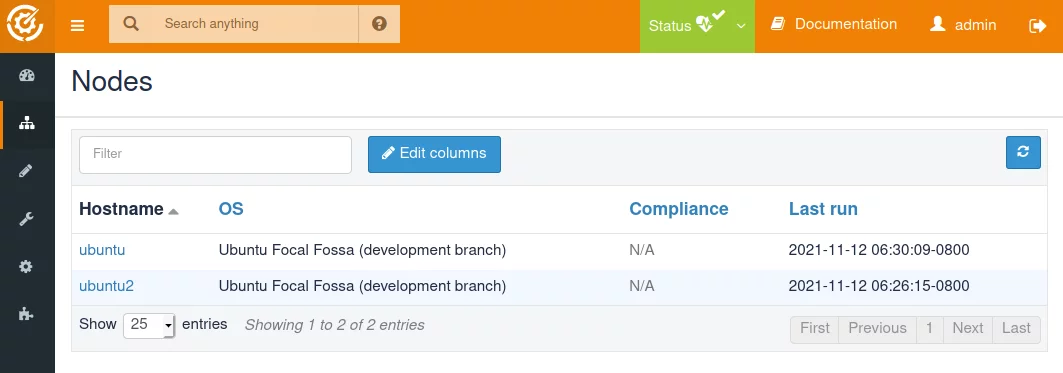Image resolution: width=1063 pixels, height=373 pixels.
Task: Toggle the hamburger sidebar menu
Action: point(78,26)
